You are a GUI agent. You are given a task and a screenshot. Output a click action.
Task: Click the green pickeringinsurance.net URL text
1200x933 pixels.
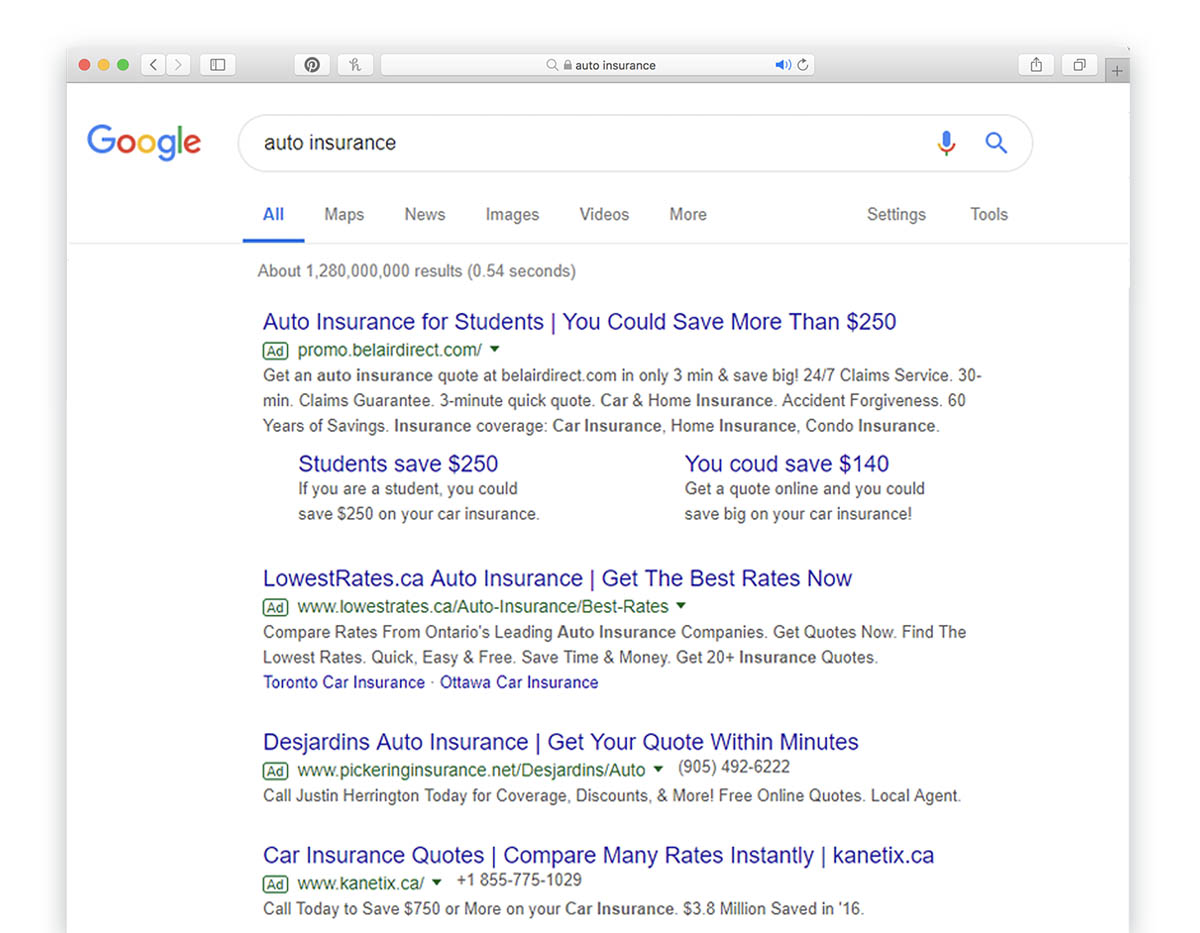tap(472, 770)
